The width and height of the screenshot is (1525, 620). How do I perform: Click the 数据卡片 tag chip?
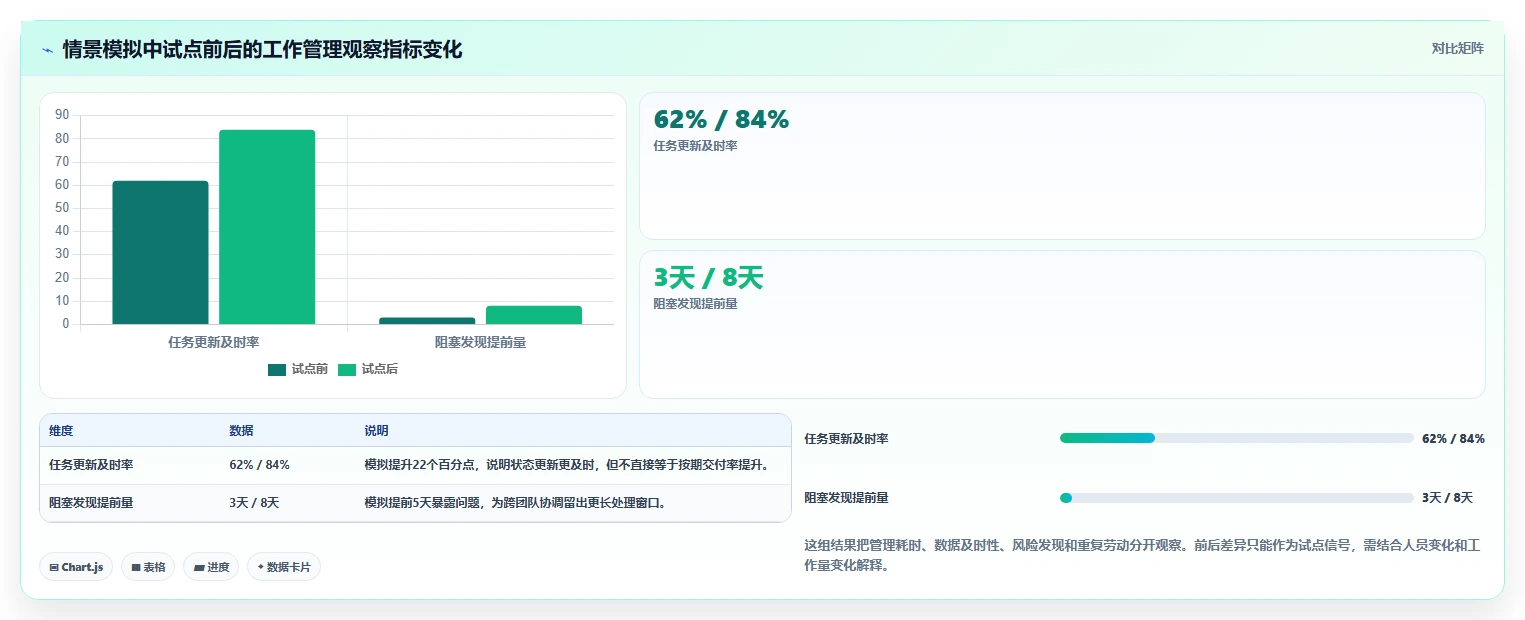(x=284, y=567)
